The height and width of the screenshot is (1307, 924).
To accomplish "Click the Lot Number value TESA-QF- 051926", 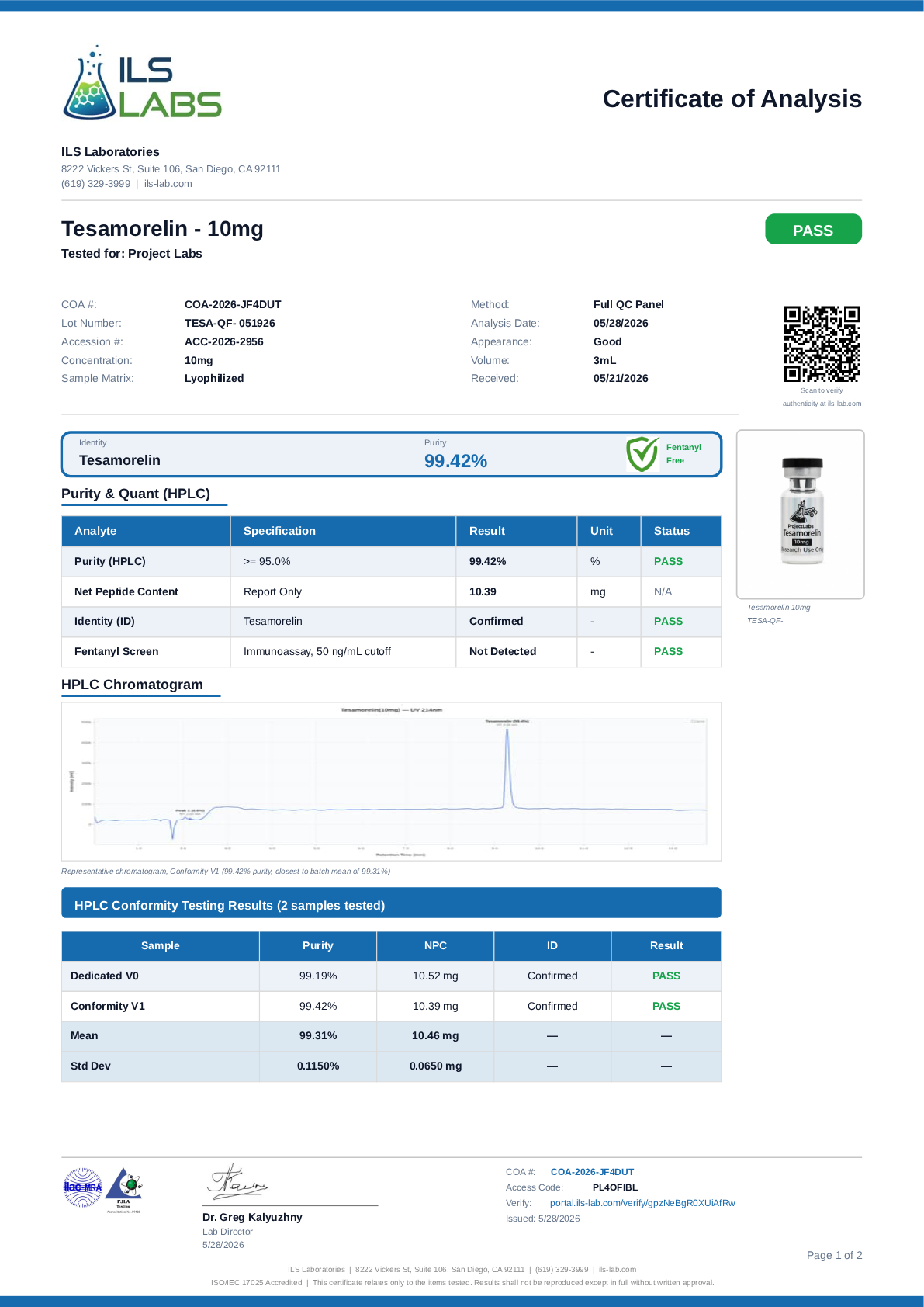I will tap(230, 323).
